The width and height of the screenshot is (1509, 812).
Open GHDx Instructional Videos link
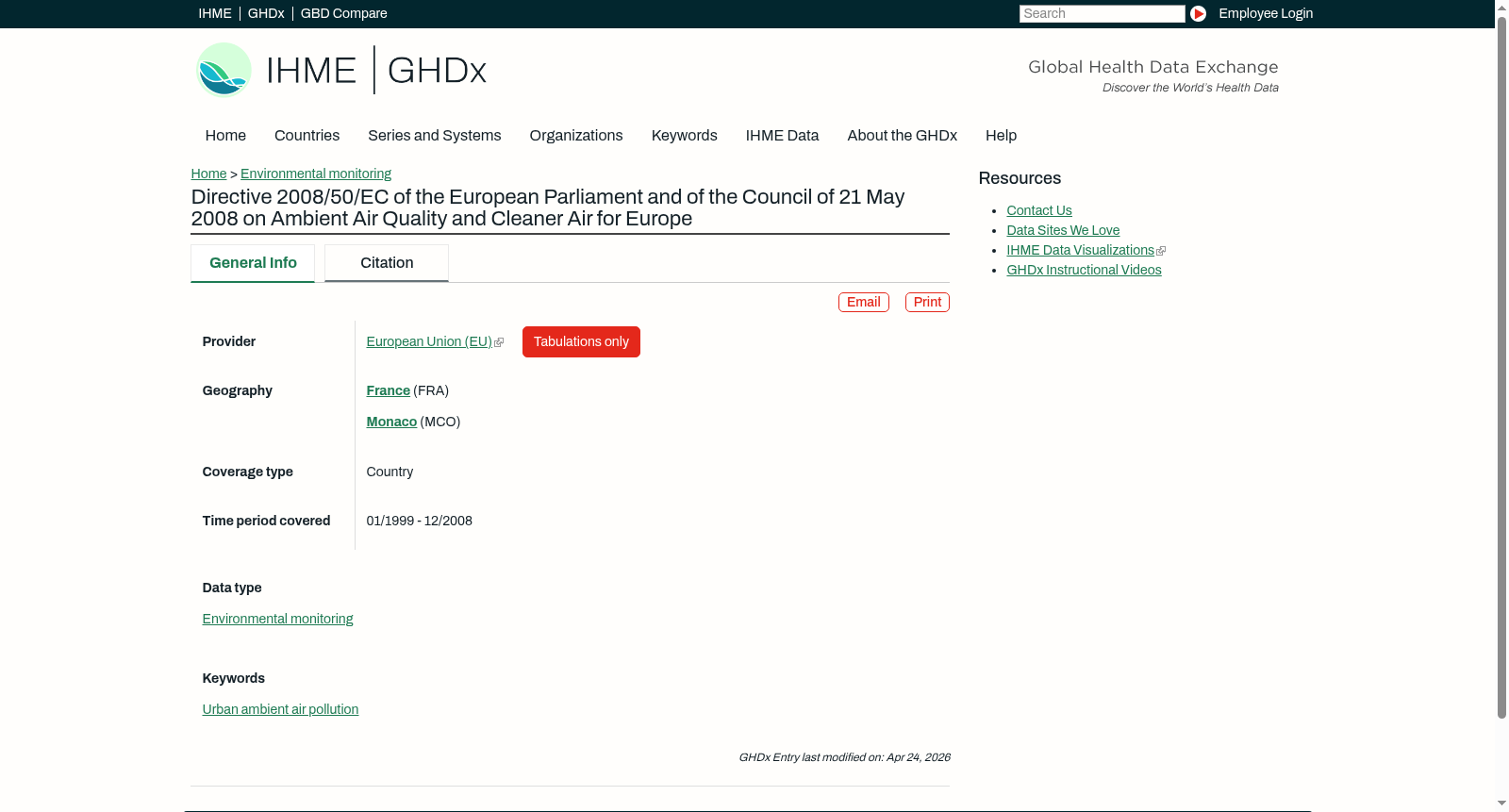coord(1084,270)
